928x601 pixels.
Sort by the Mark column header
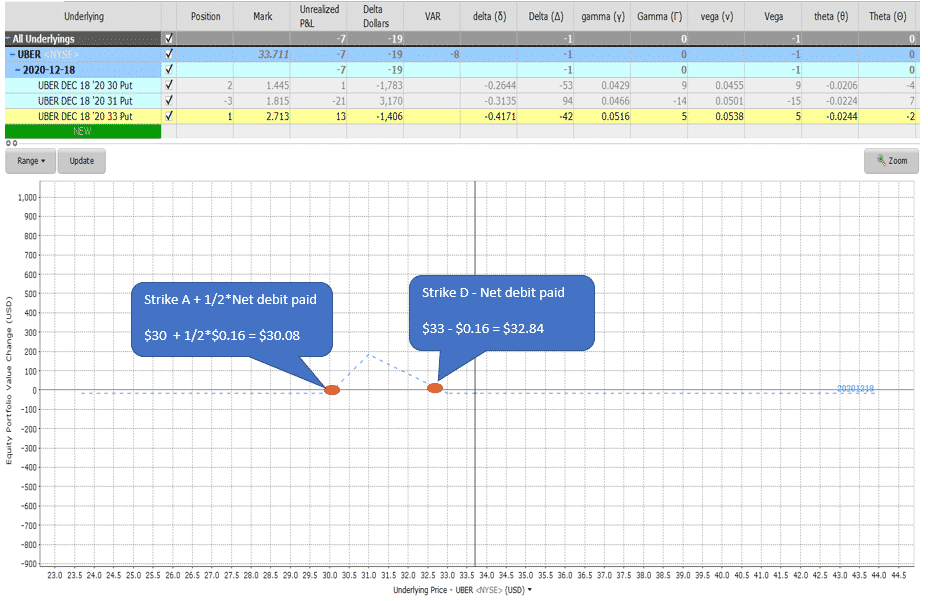[x=262, y=17]
